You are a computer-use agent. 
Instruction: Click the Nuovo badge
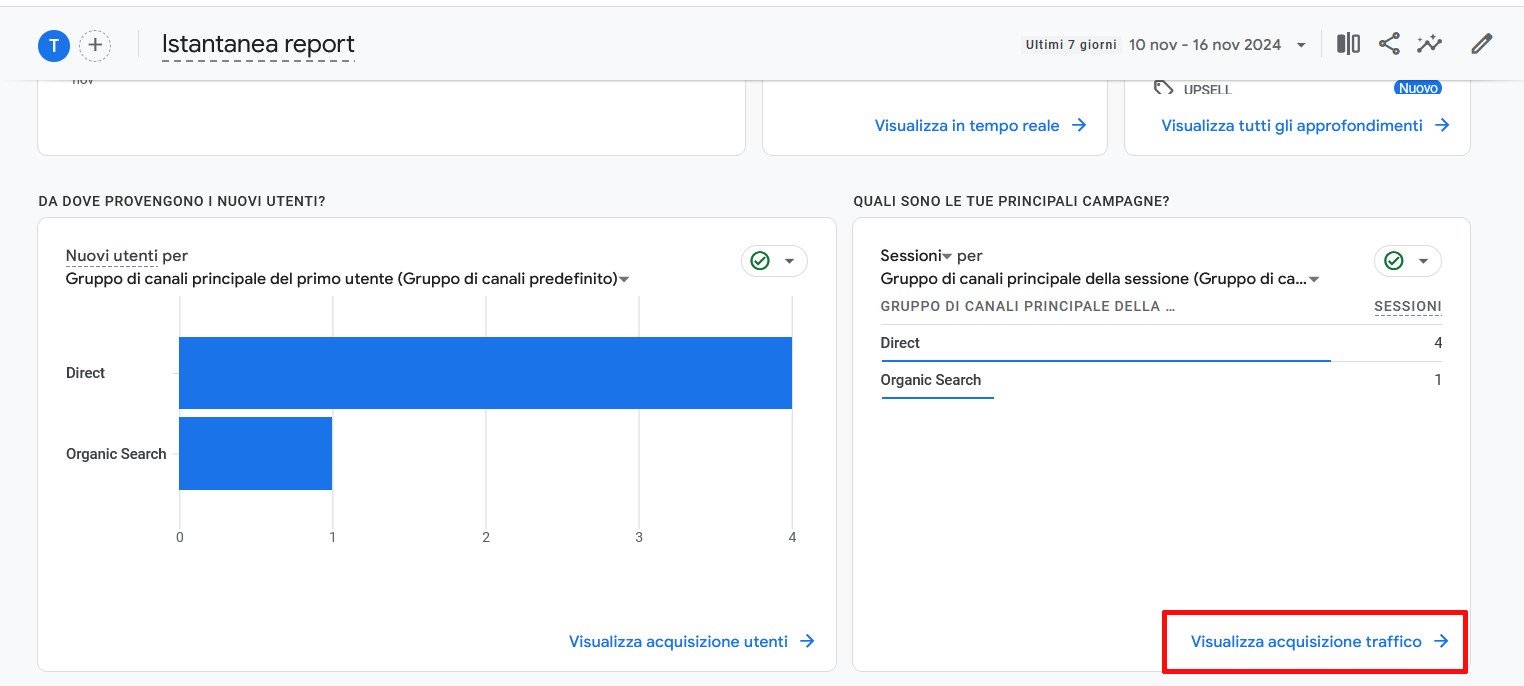(1418, 88)
